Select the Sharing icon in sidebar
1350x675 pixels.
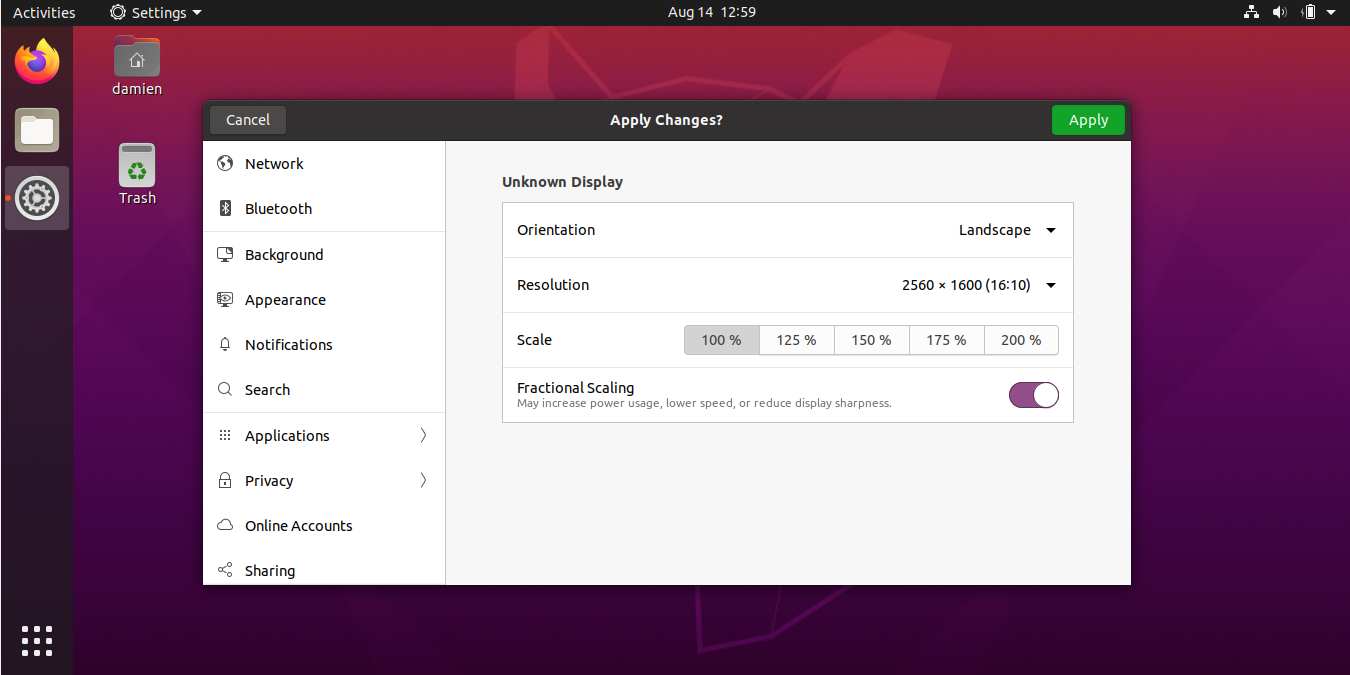click(225, 570)
